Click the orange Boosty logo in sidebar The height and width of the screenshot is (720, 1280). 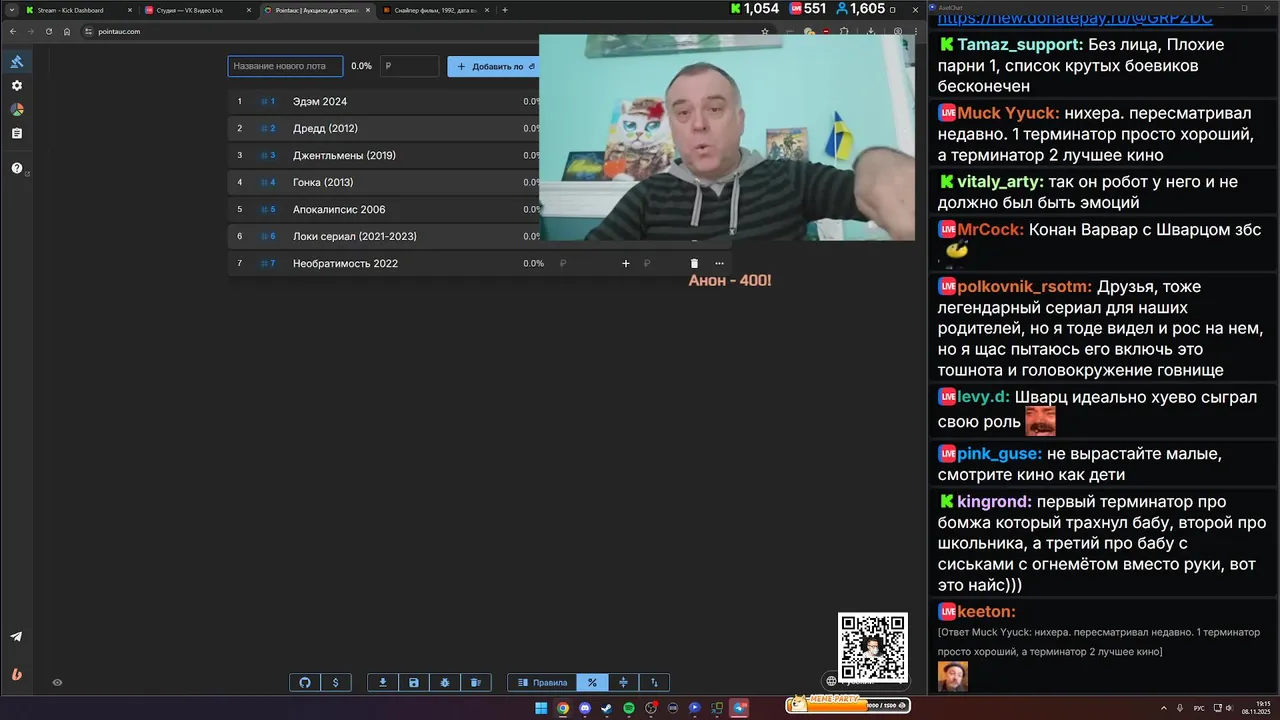click(17, 674)
